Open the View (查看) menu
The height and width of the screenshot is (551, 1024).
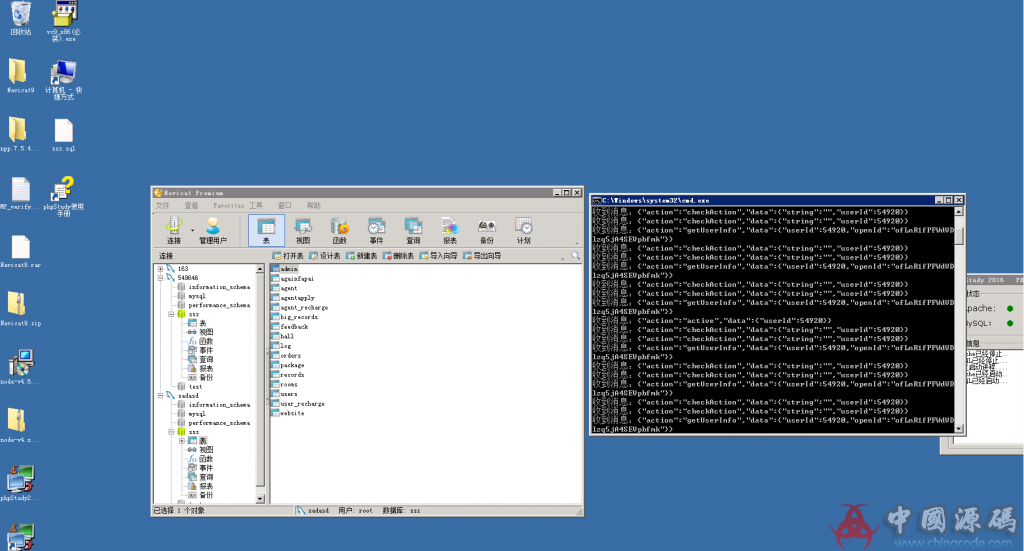tap(191, 206)
